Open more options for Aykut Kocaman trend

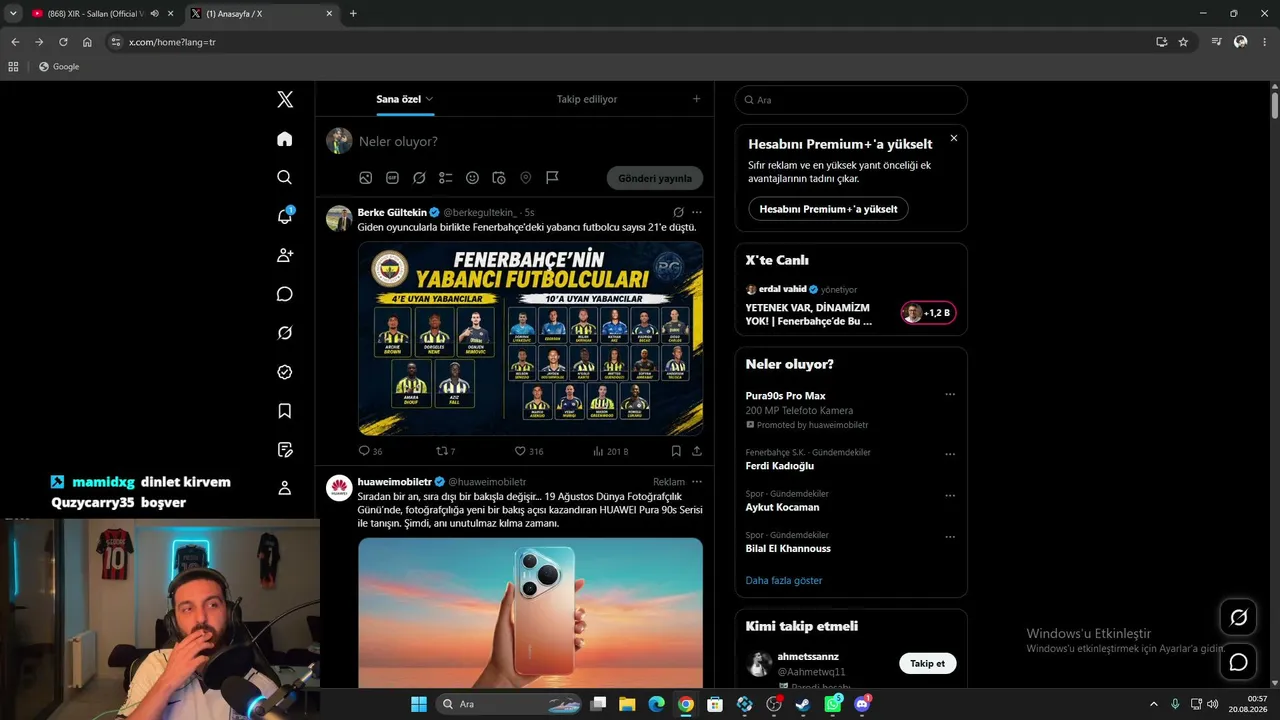(950, 495)
